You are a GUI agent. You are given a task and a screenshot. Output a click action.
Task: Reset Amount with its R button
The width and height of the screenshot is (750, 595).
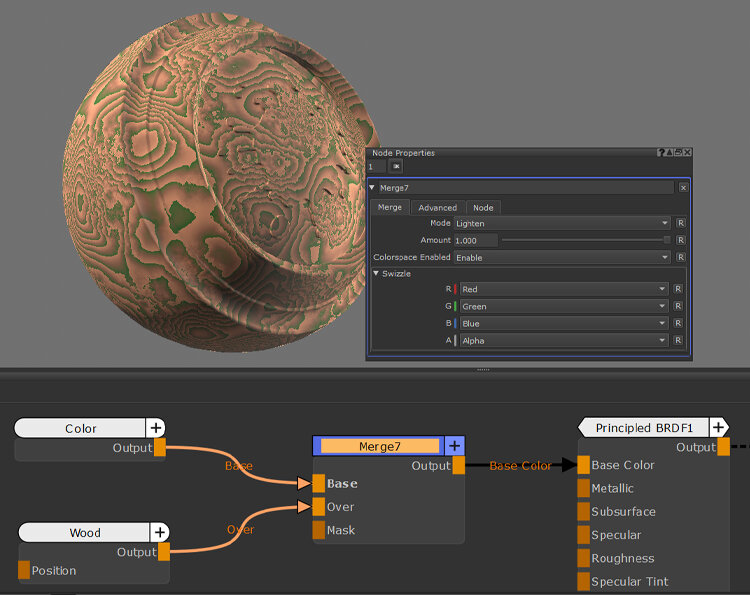pos(681,240)
